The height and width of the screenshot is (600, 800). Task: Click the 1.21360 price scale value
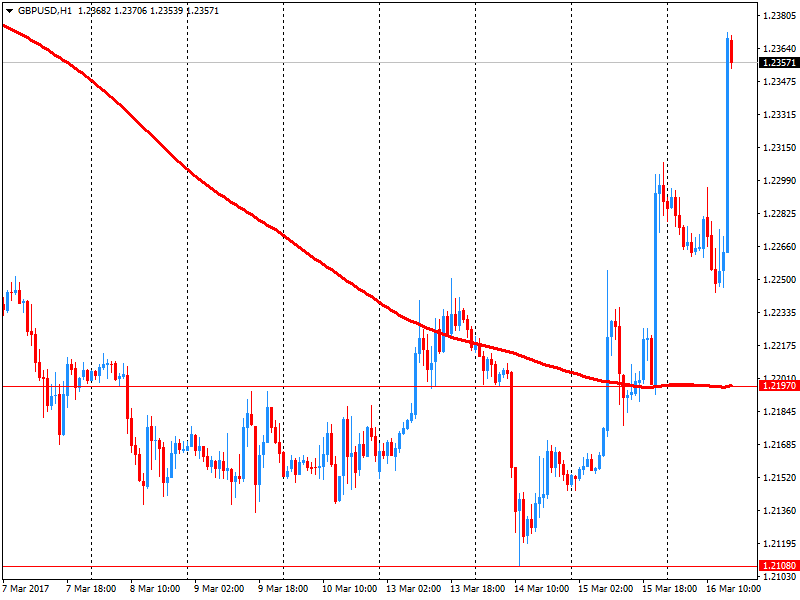(x=779, y=511)
